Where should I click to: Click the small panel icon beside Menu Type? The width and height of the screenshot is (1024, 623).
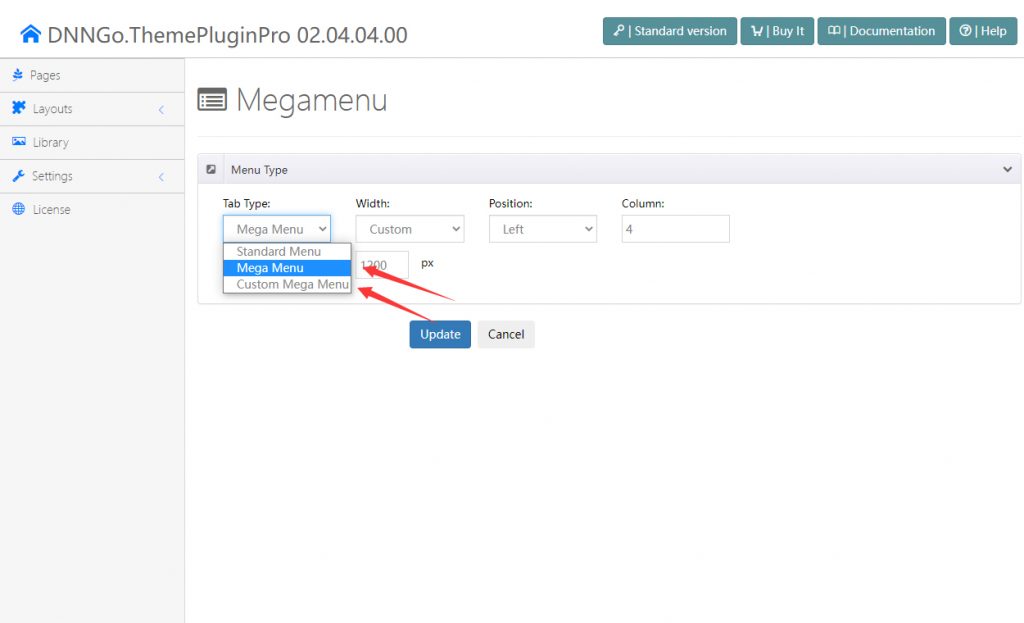[210, 169]
